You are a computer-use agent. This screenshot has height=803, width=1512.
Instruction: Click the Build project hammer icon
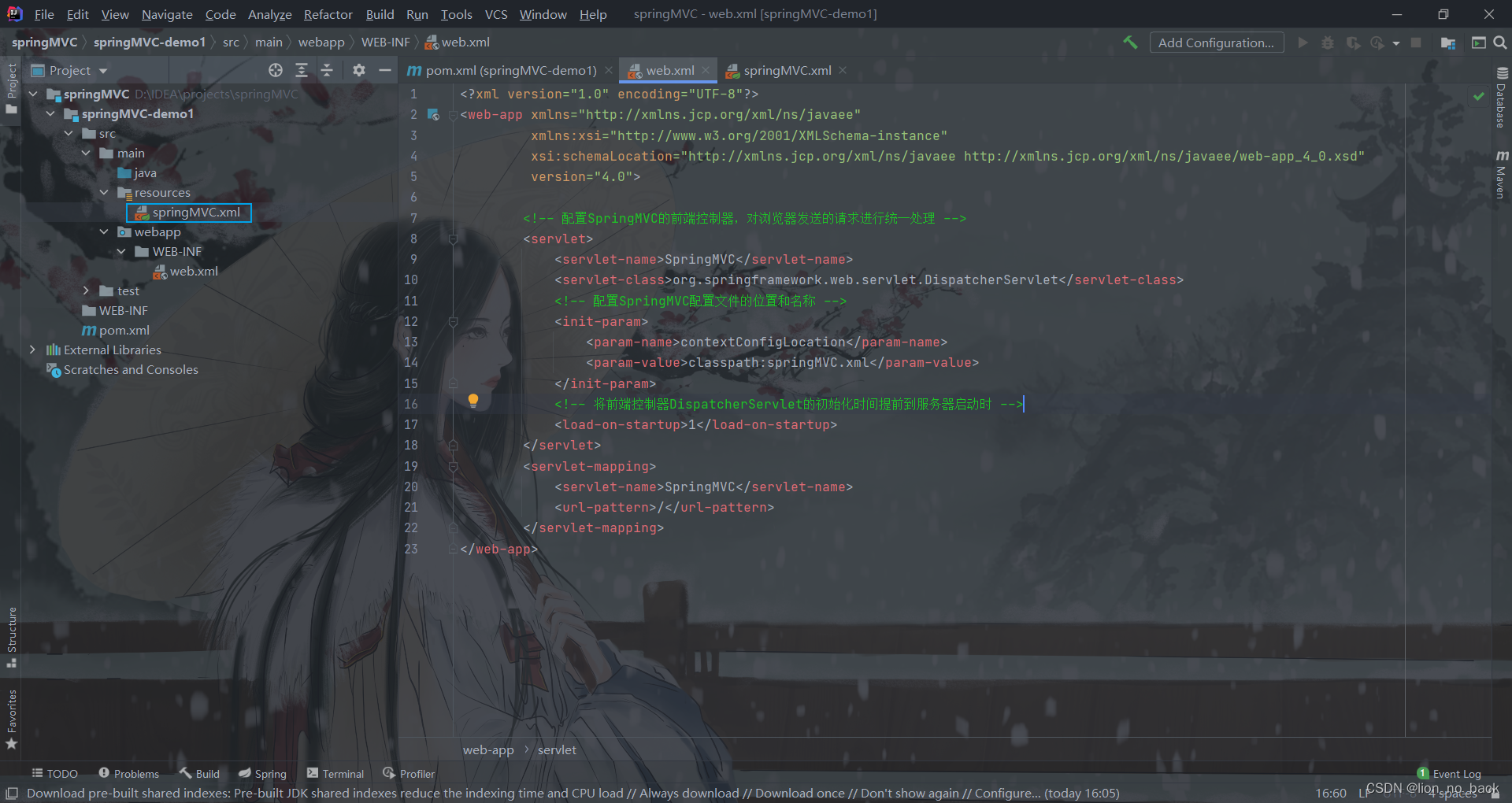[x=1130, y=43]
